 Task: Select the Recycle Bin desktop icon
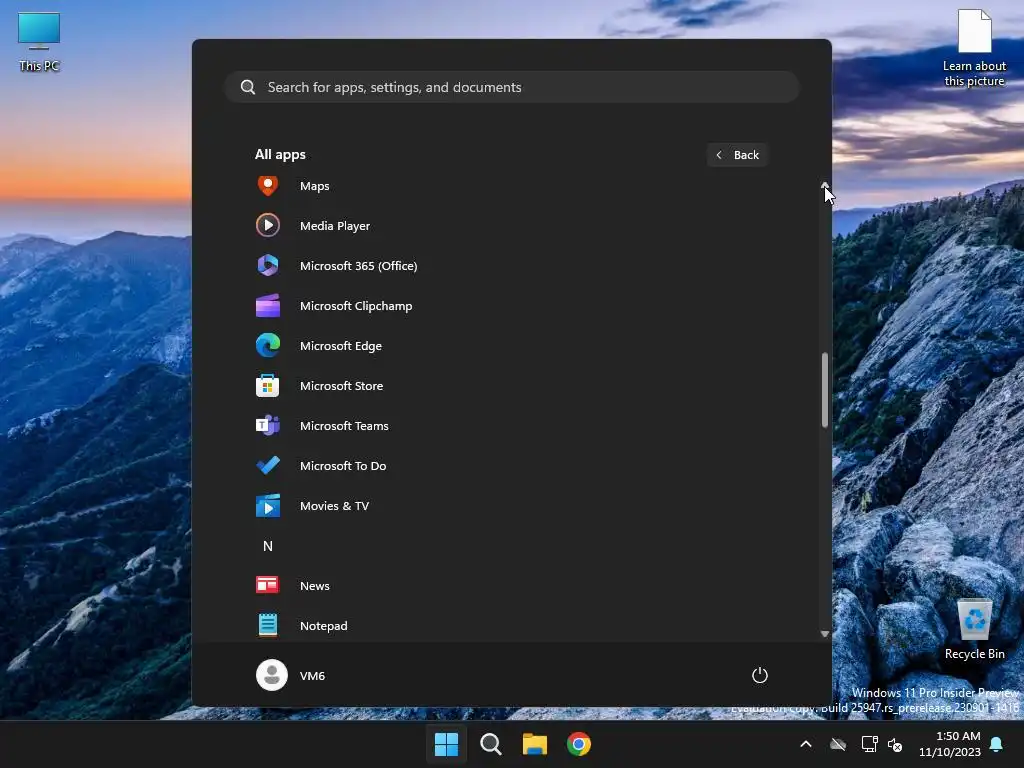coord(974,629)
